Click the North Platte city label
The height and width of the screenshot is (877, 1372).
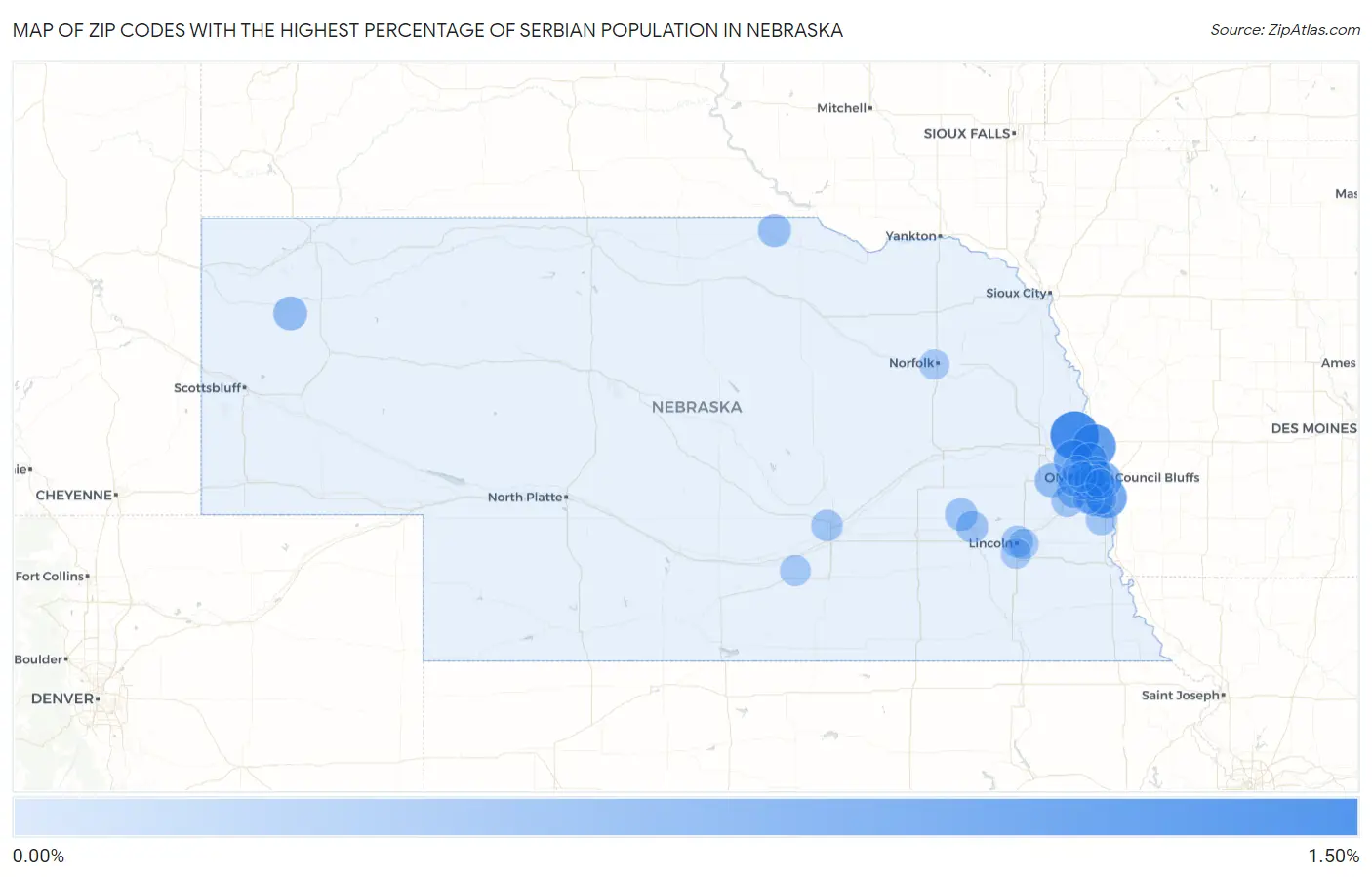coord(526,497)
